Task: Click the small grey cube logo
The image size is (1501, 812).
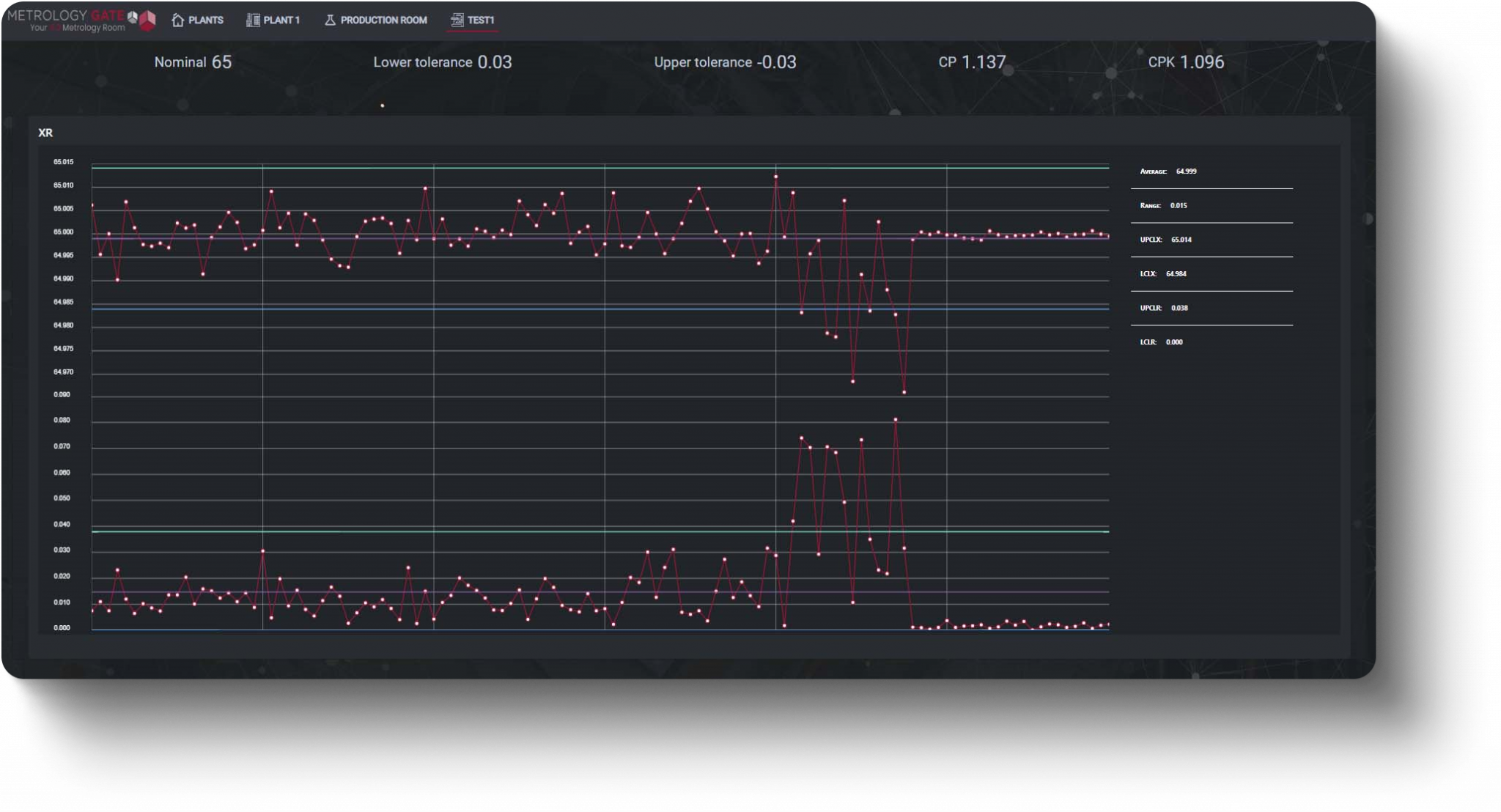Action: coord(133,16)
